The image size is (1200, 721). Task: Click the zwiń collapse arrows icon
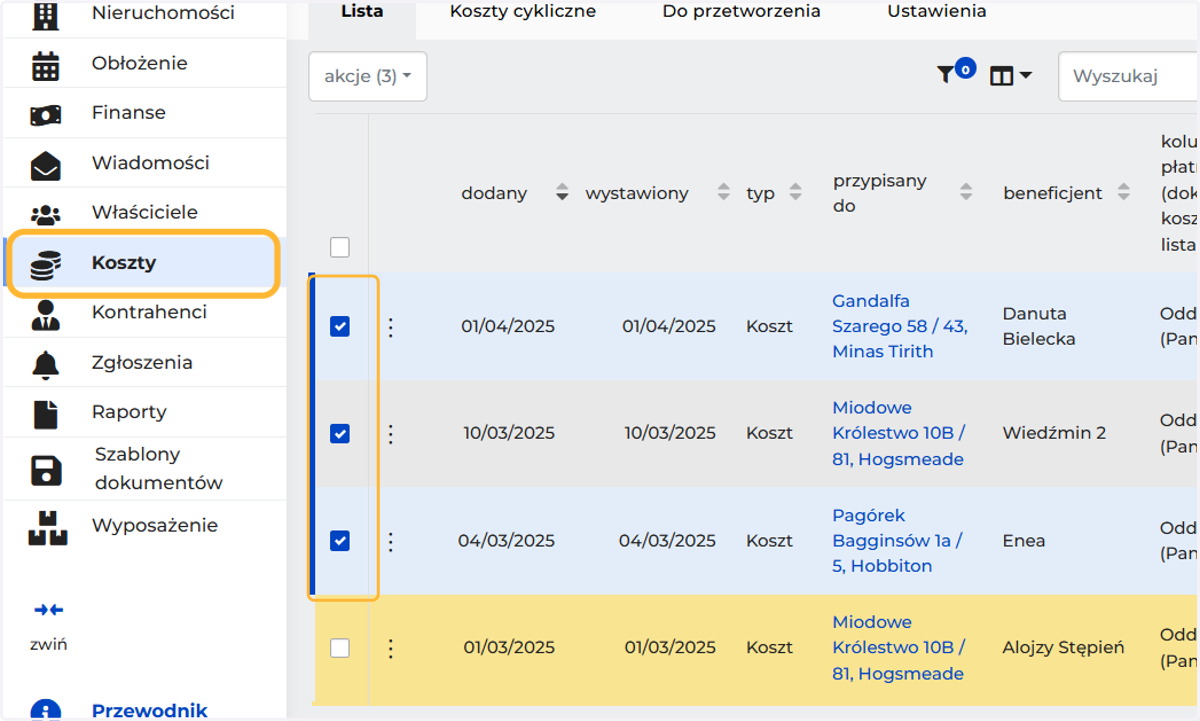[x=48, y=610]
